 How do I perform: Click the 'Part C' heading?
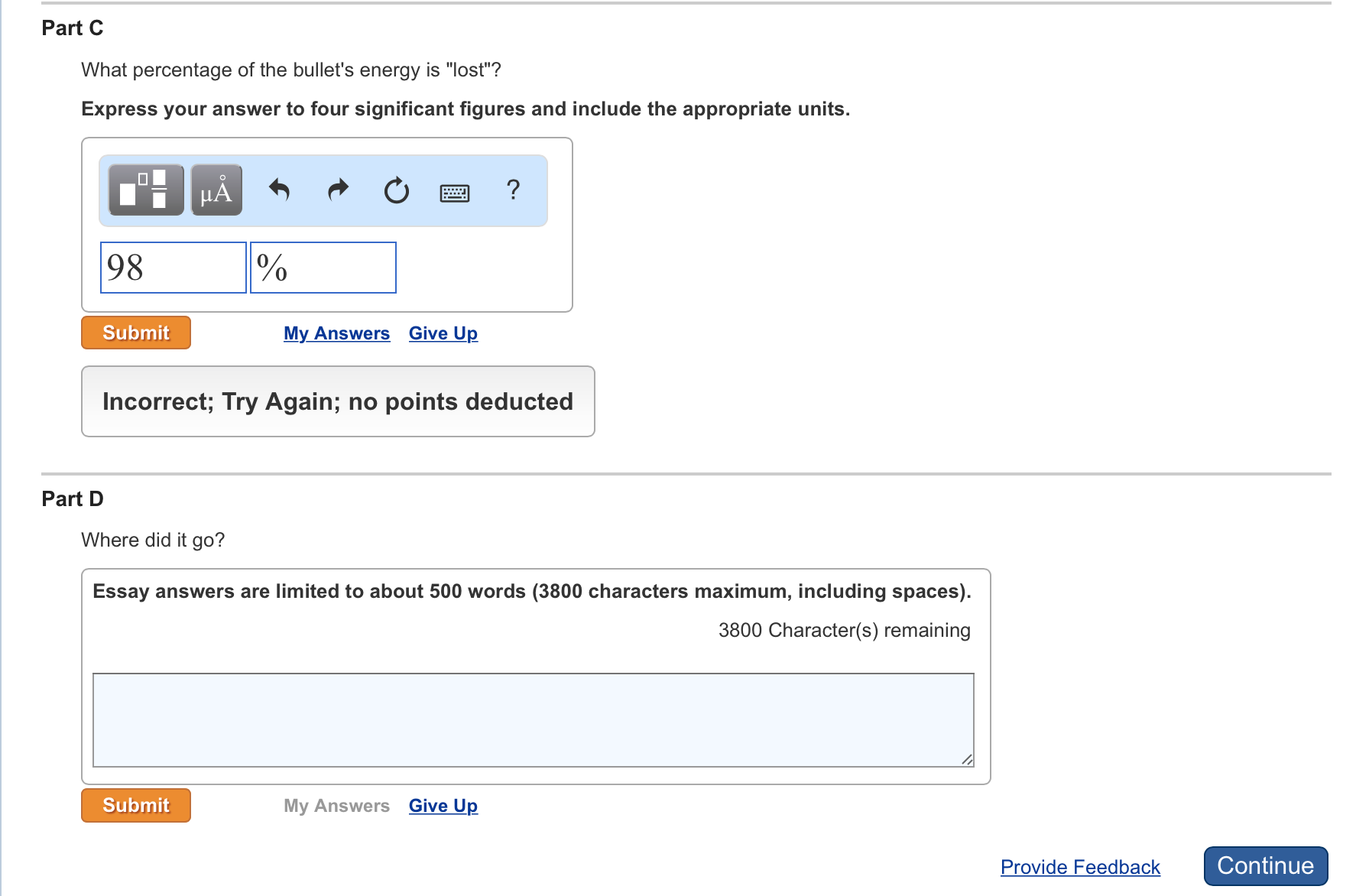(x=73, y=28)
